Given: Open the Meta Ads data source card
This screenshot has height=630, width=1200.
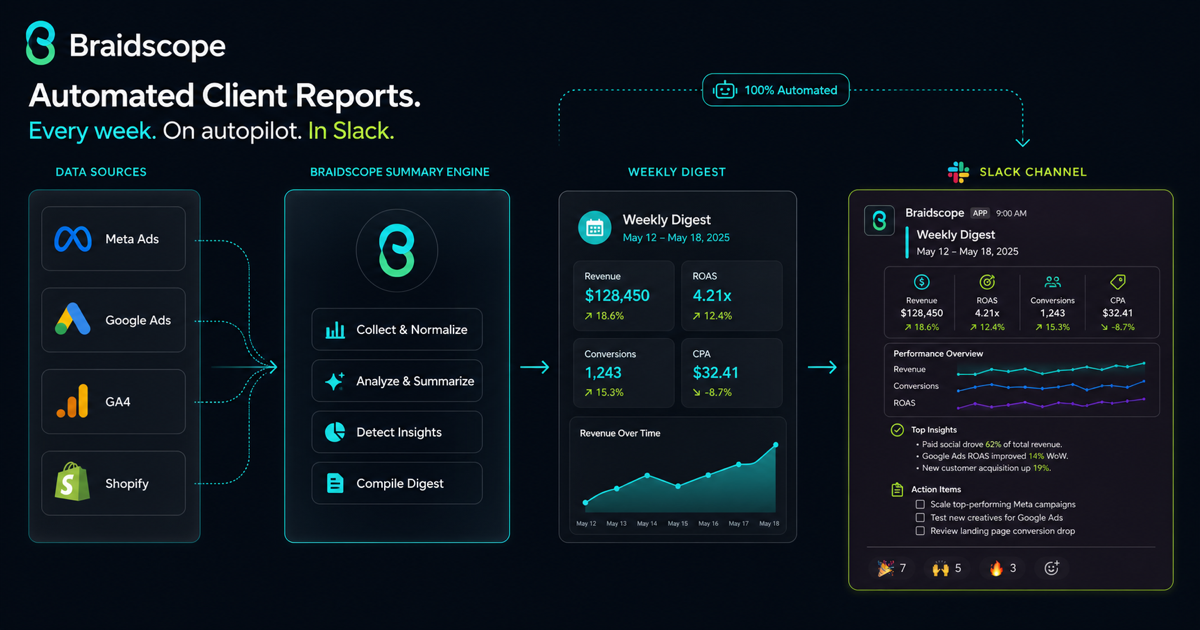Looking at the screenshot, I should (113, 239).
